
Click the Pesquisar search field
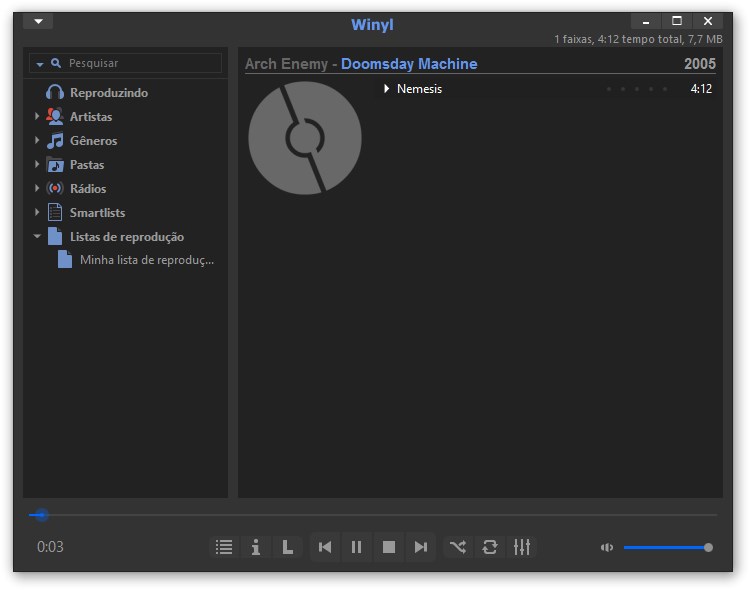pos(140,63)
